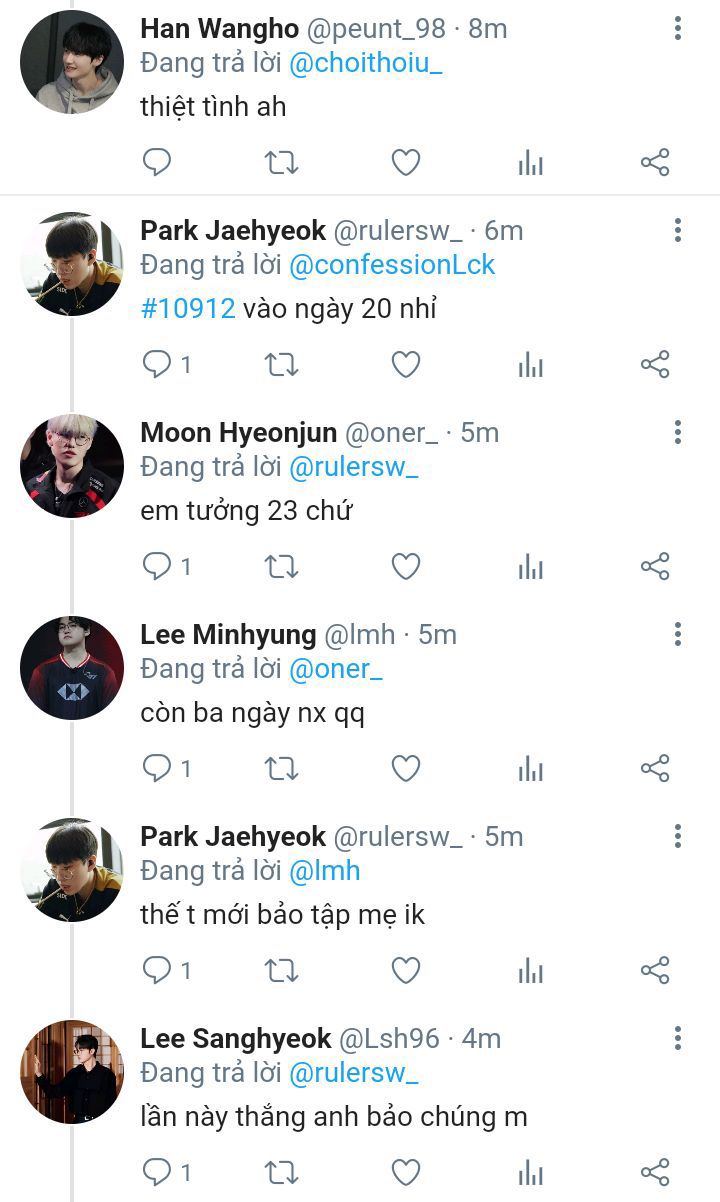
Task: Open Han Wangho's profile avatar
Action: coord(72,62)
